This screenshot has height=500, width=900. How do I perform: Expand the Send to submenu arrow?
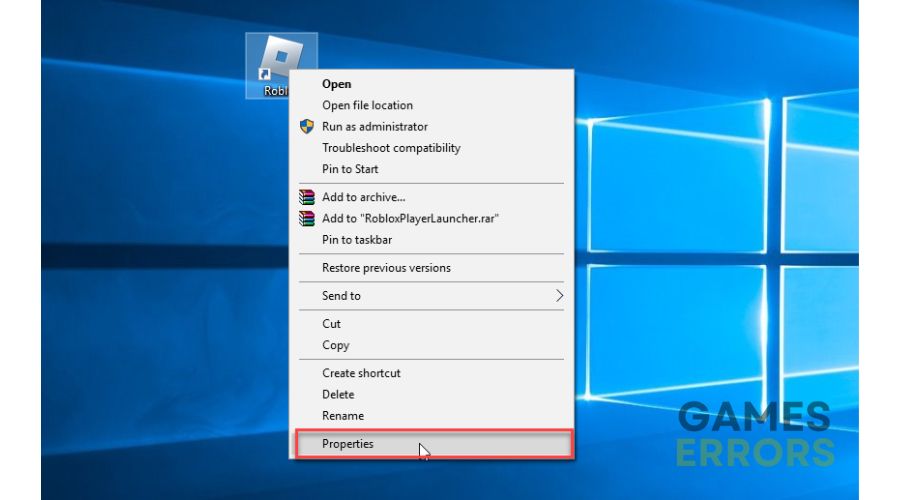click(559, 296)
